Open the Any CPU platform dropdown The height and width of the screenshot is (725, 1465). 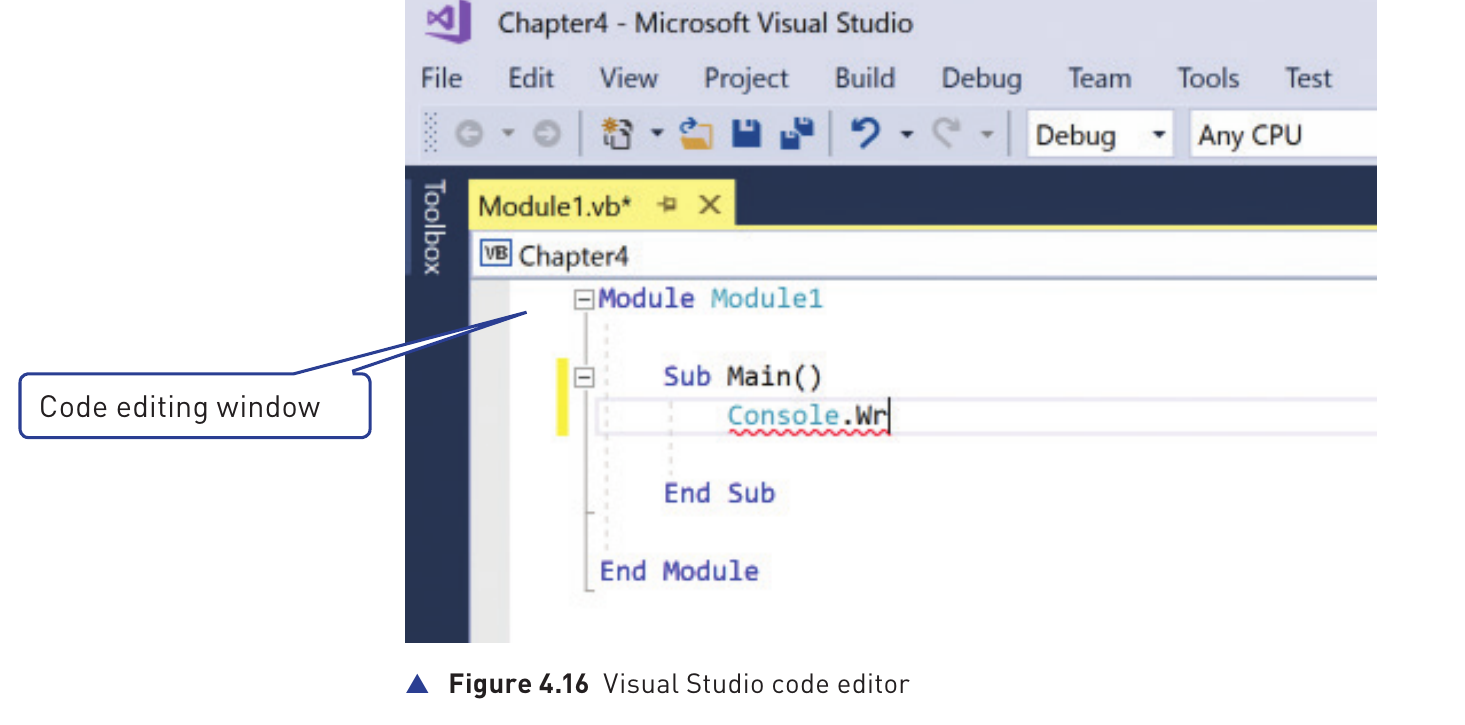(x=1285, y=135)
